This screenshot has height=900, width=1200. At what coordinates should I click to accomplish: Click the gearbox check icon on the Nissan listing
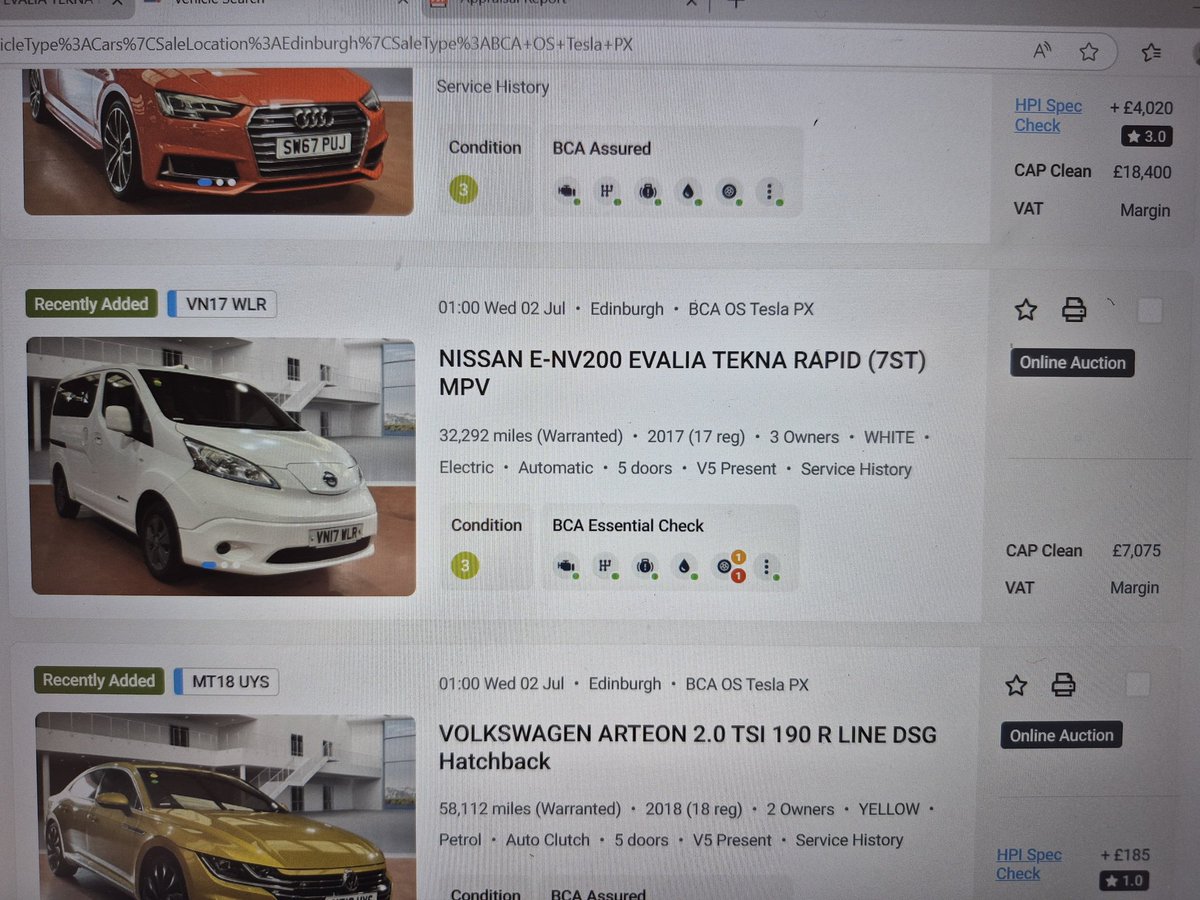[604, 567]
